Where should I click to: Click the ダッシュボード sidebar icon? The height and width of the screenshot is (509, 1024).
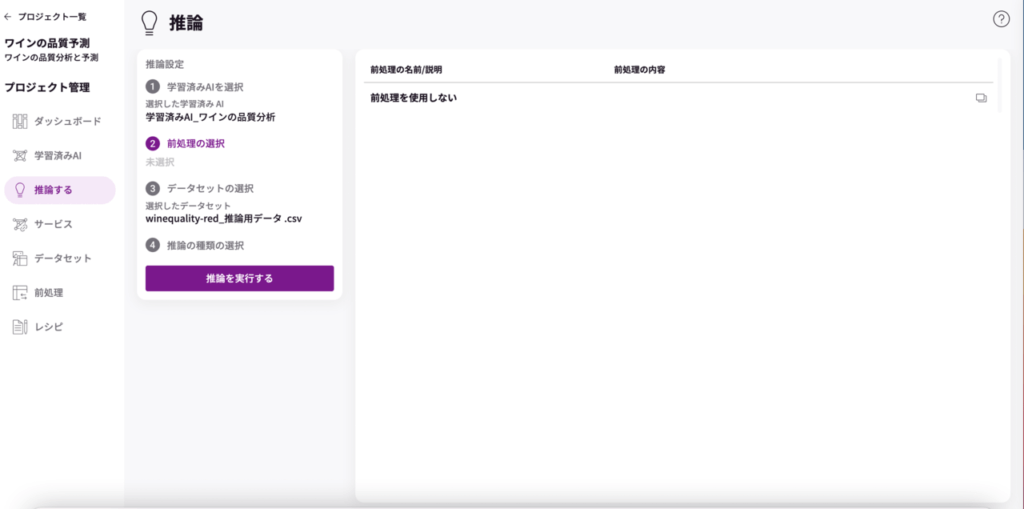click(20, 122)
